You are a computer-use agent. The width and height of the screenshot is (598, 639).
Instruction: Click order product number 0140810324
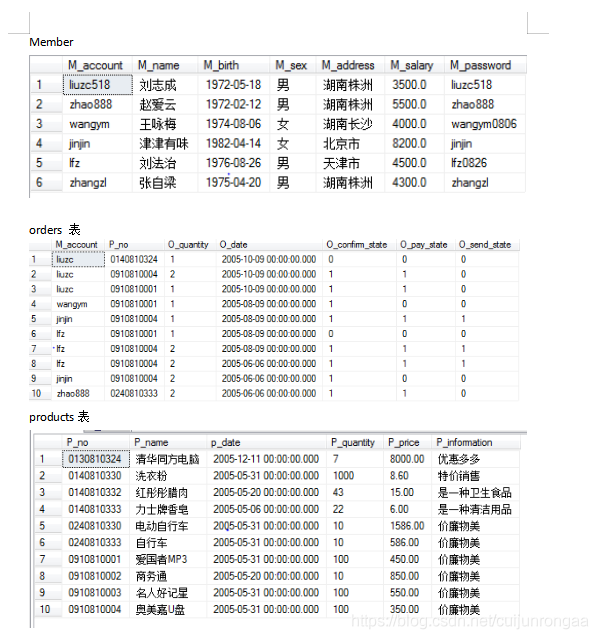click(134, 259)
